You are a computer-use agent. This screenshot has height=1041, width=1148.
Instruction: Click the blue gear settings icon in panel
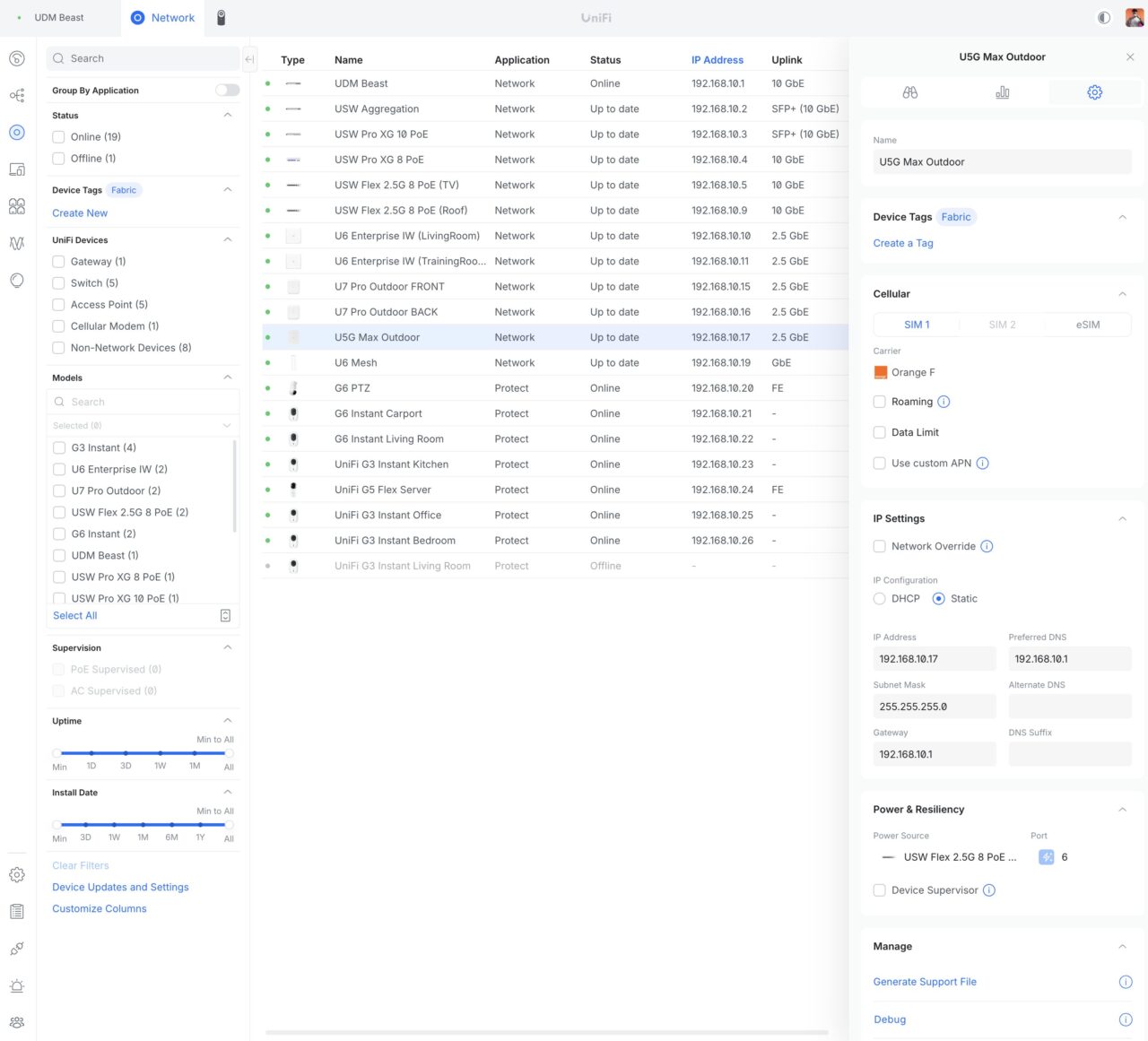pos(1095,92)
